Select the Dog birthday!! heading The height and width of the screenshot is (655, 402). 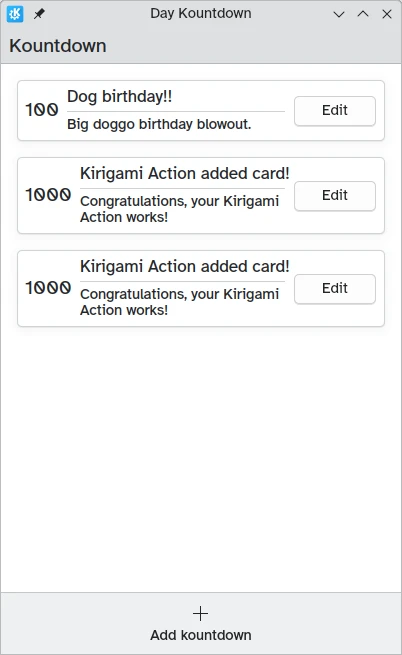pyautogui.click(x=120, y=96)
